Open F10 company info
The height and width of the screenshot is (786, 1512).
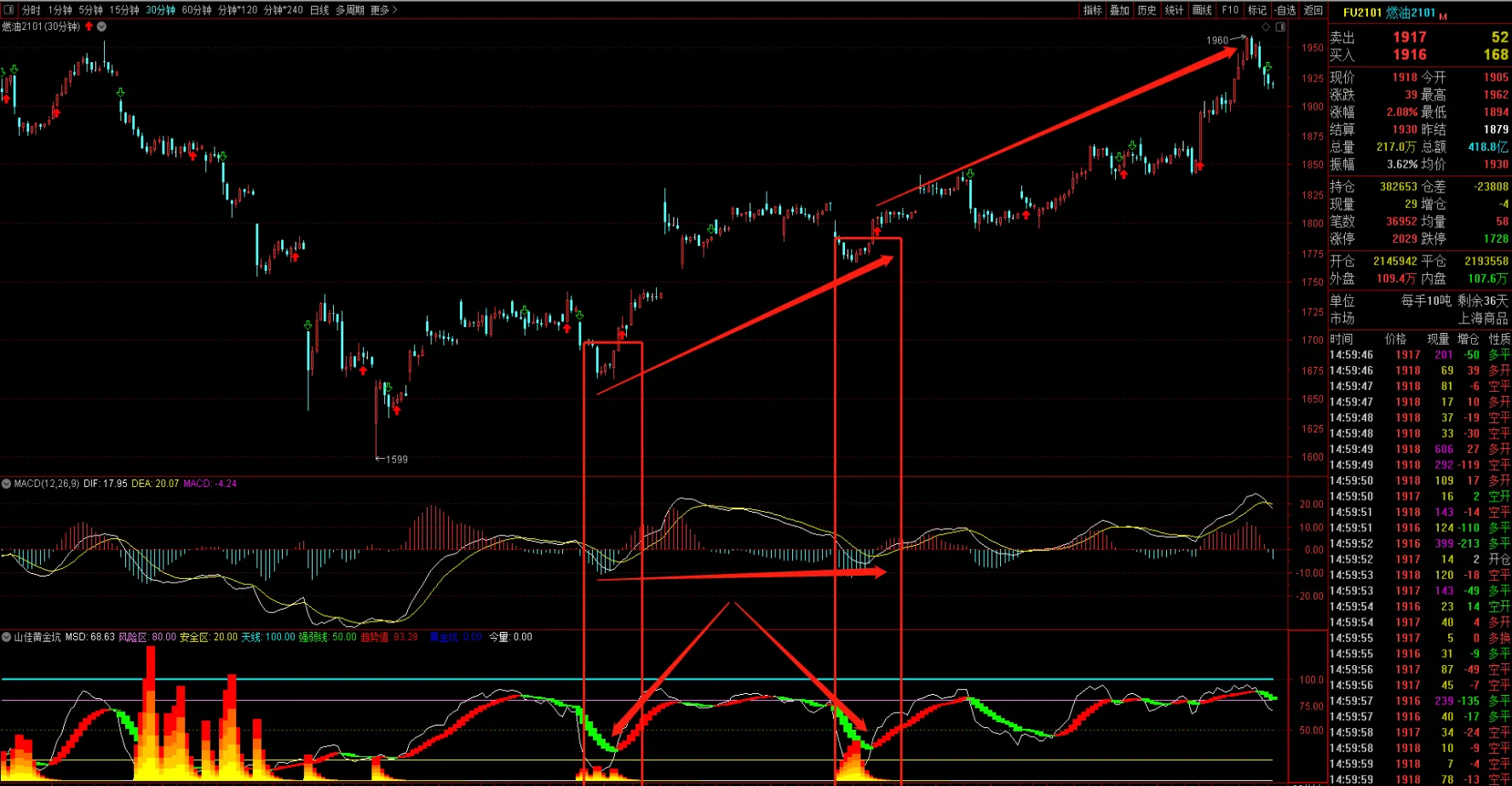coord(1230,10)
